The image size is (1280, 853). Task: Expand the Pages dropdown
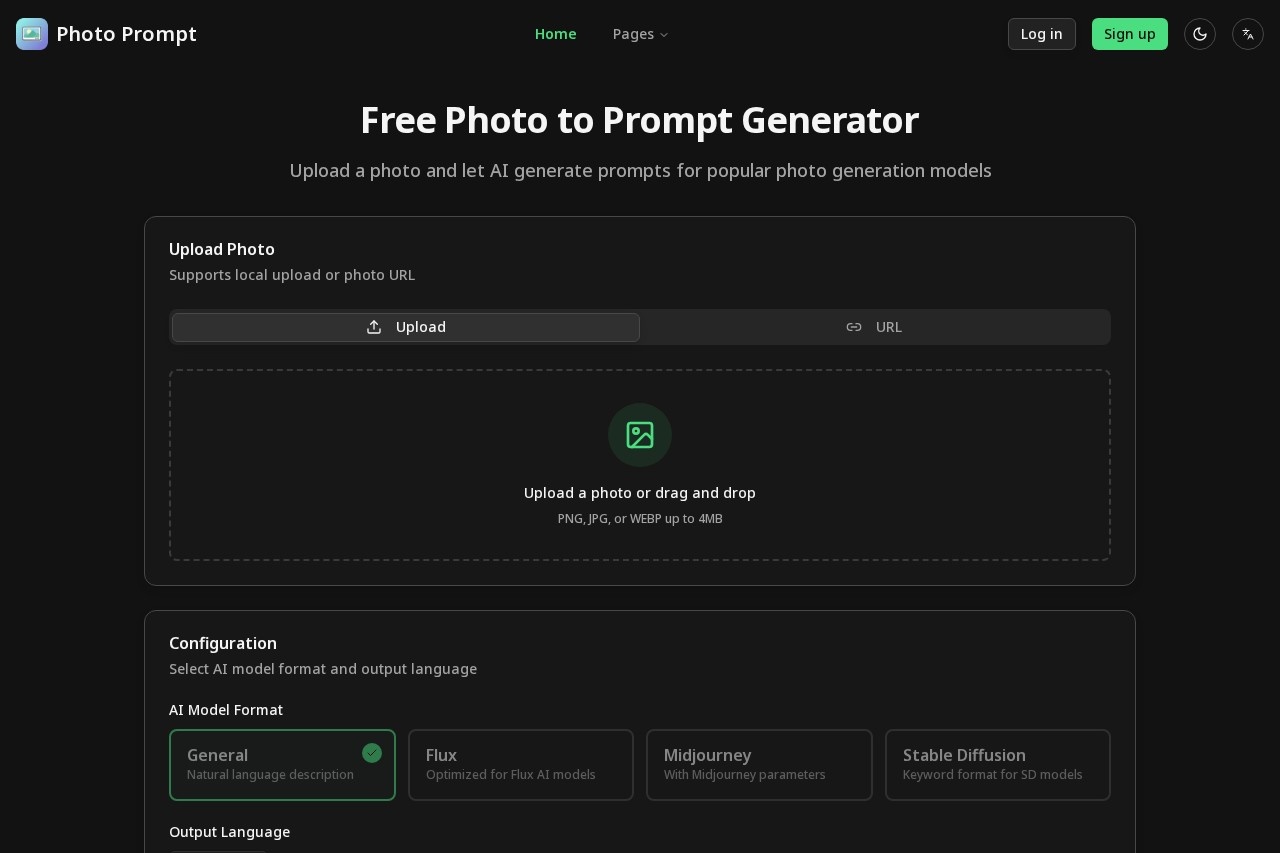[x=640, y=34]
